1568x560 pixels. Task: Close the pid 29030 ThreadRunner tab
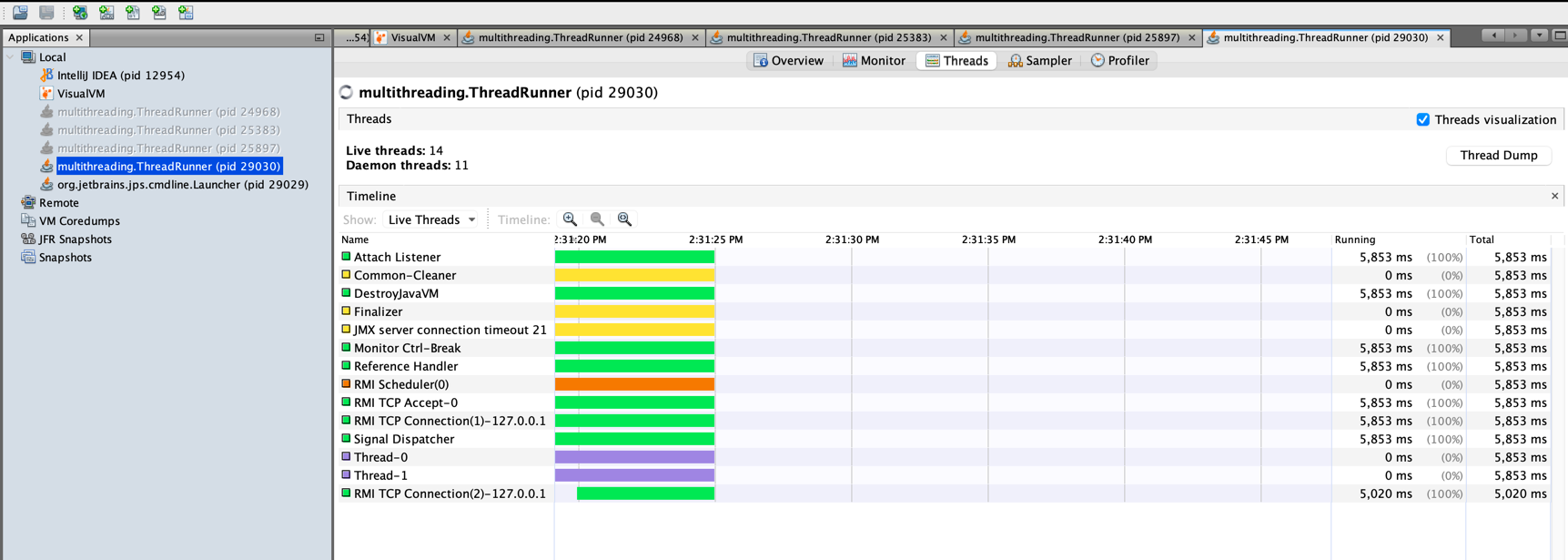1441,37
